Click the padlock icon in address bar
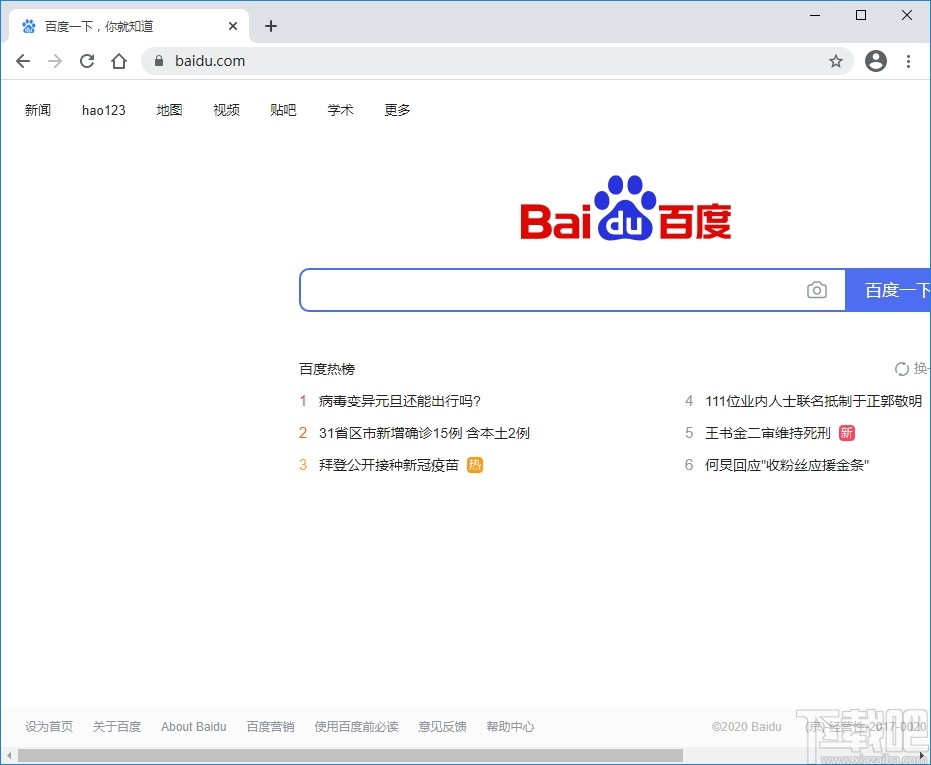 click(158, 61)
